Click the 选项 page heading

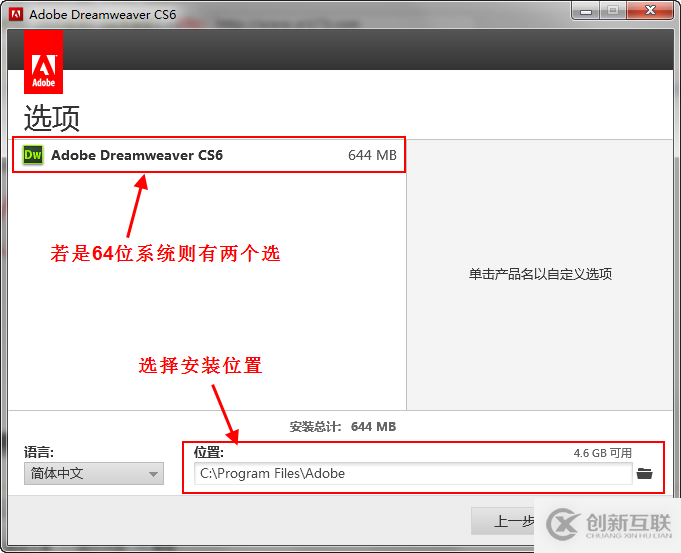point(51,118)
